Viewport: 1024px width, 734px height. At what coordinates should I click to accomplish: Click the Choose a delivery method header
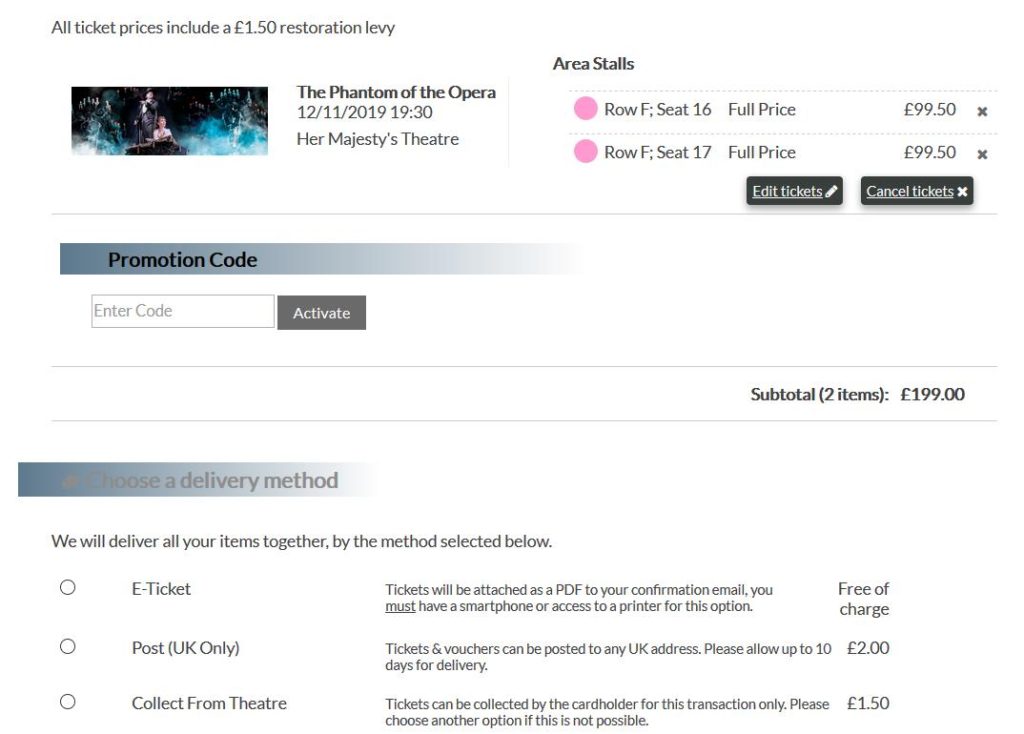(212, 481)
